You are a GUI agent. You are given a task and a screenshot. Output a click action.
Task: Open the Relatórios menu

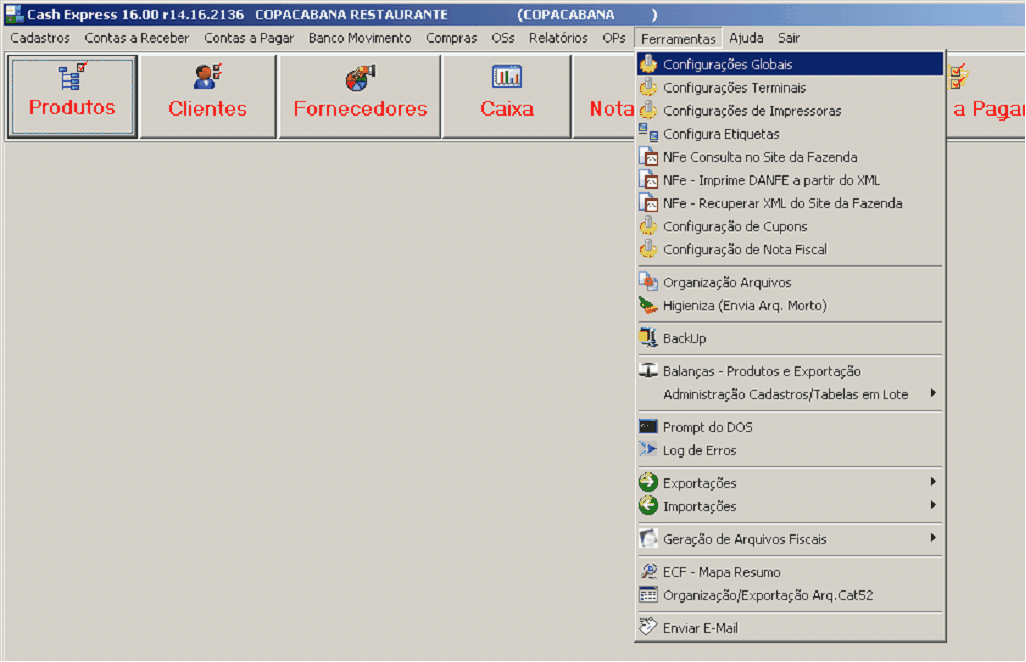[x=558, y=38]
